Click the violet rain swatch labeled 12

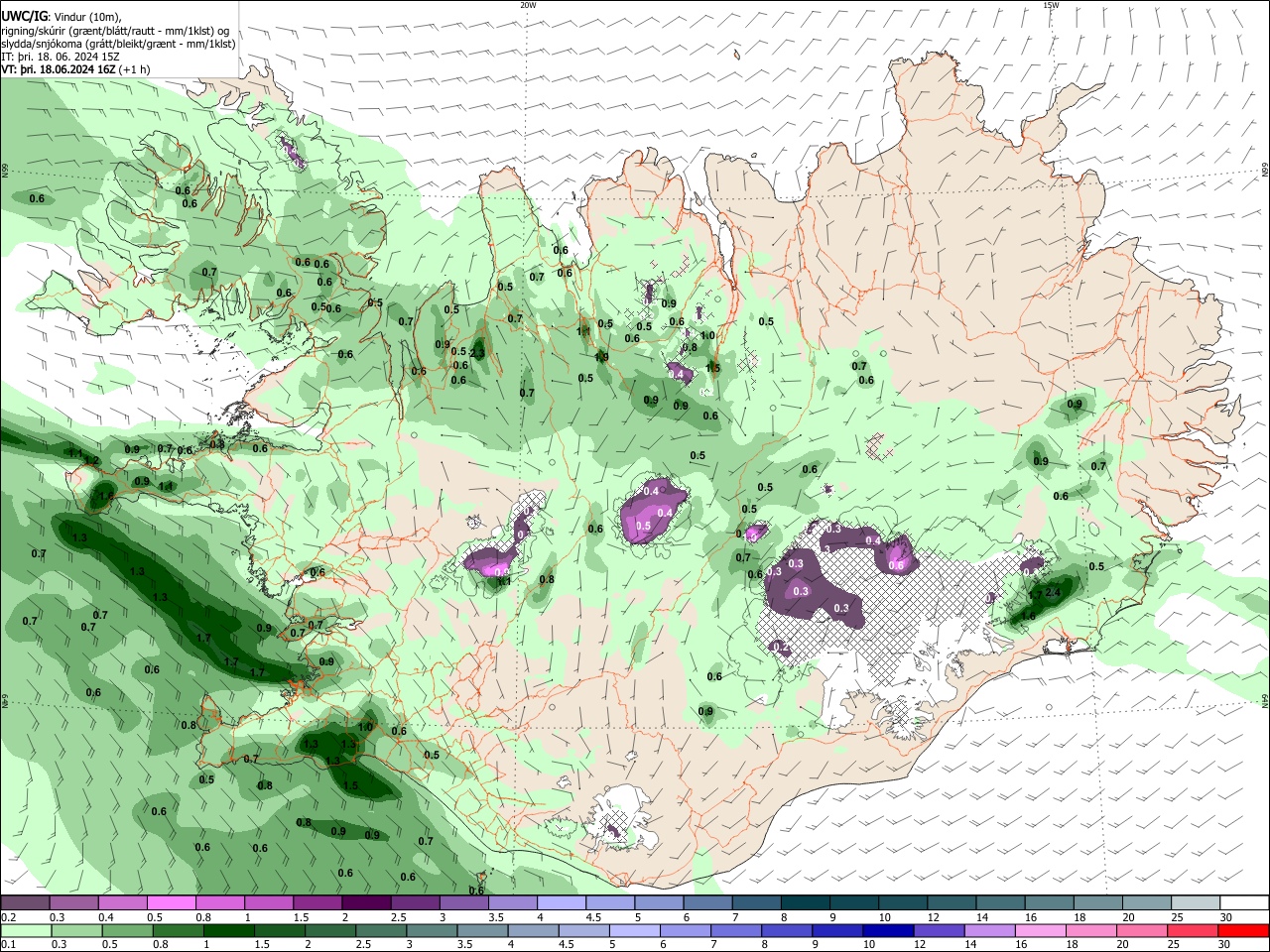(x=938, y=931)
